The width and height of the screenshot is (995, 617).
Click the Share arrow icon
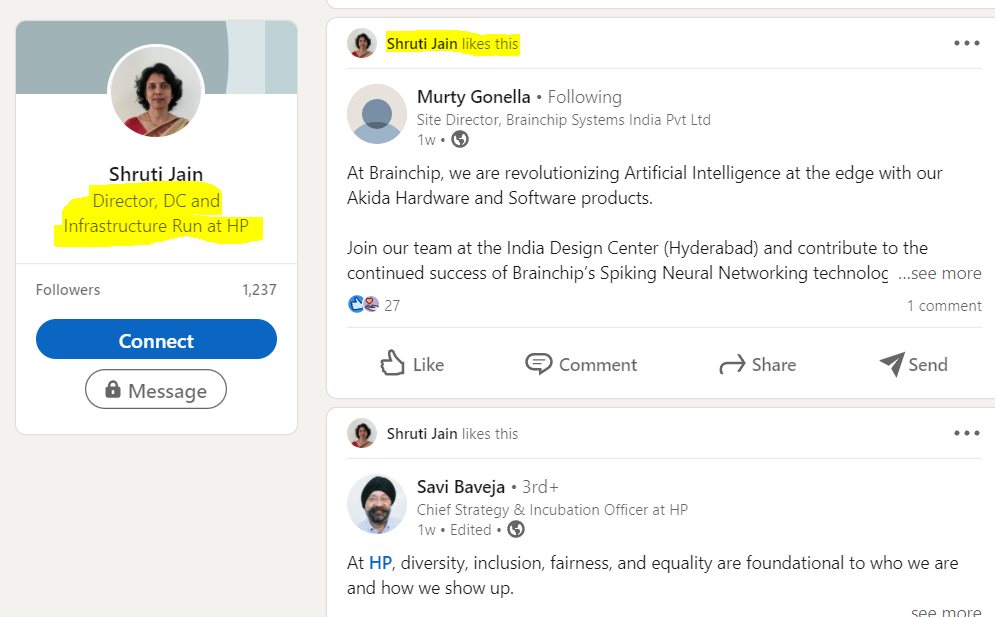732,365
